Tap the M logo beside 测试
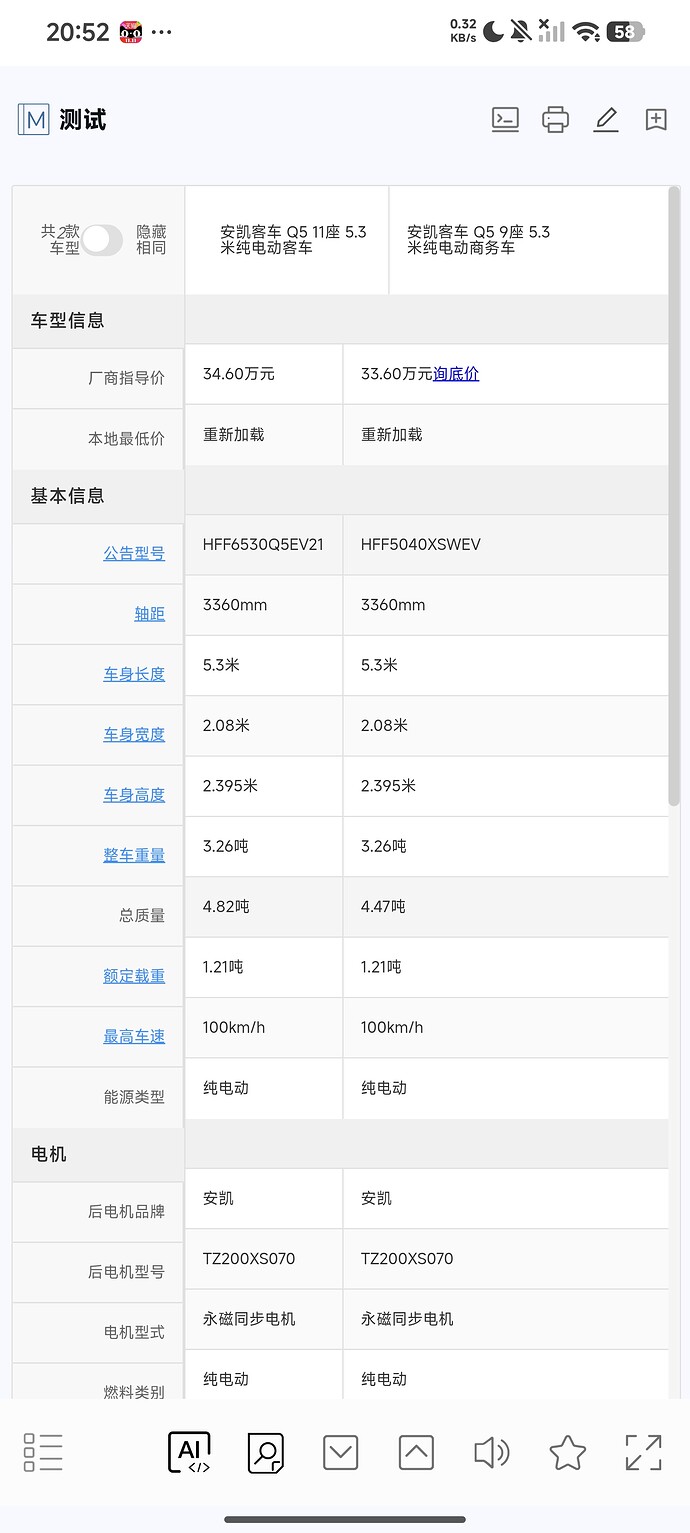The width and height of the screenshot is (690, 1533). pos(33,119)
